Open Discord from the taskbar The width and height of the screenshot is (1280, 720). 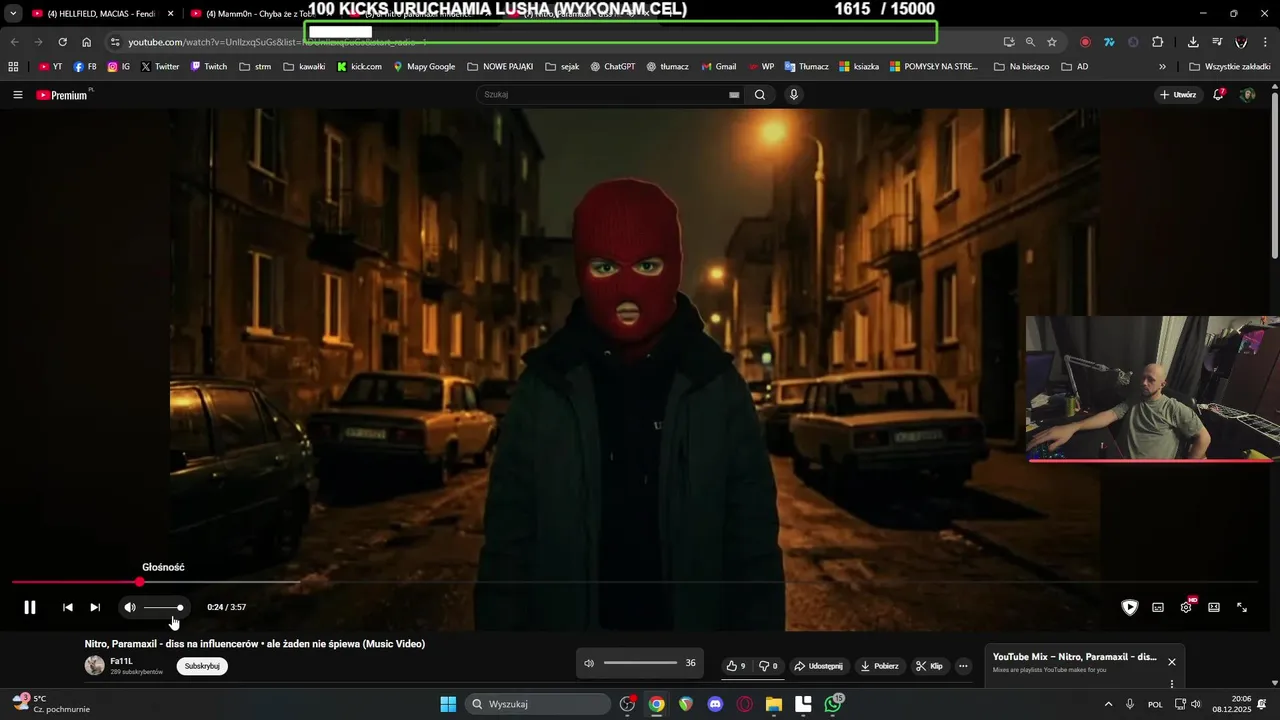pyautogui.click(x=715, y=704)
